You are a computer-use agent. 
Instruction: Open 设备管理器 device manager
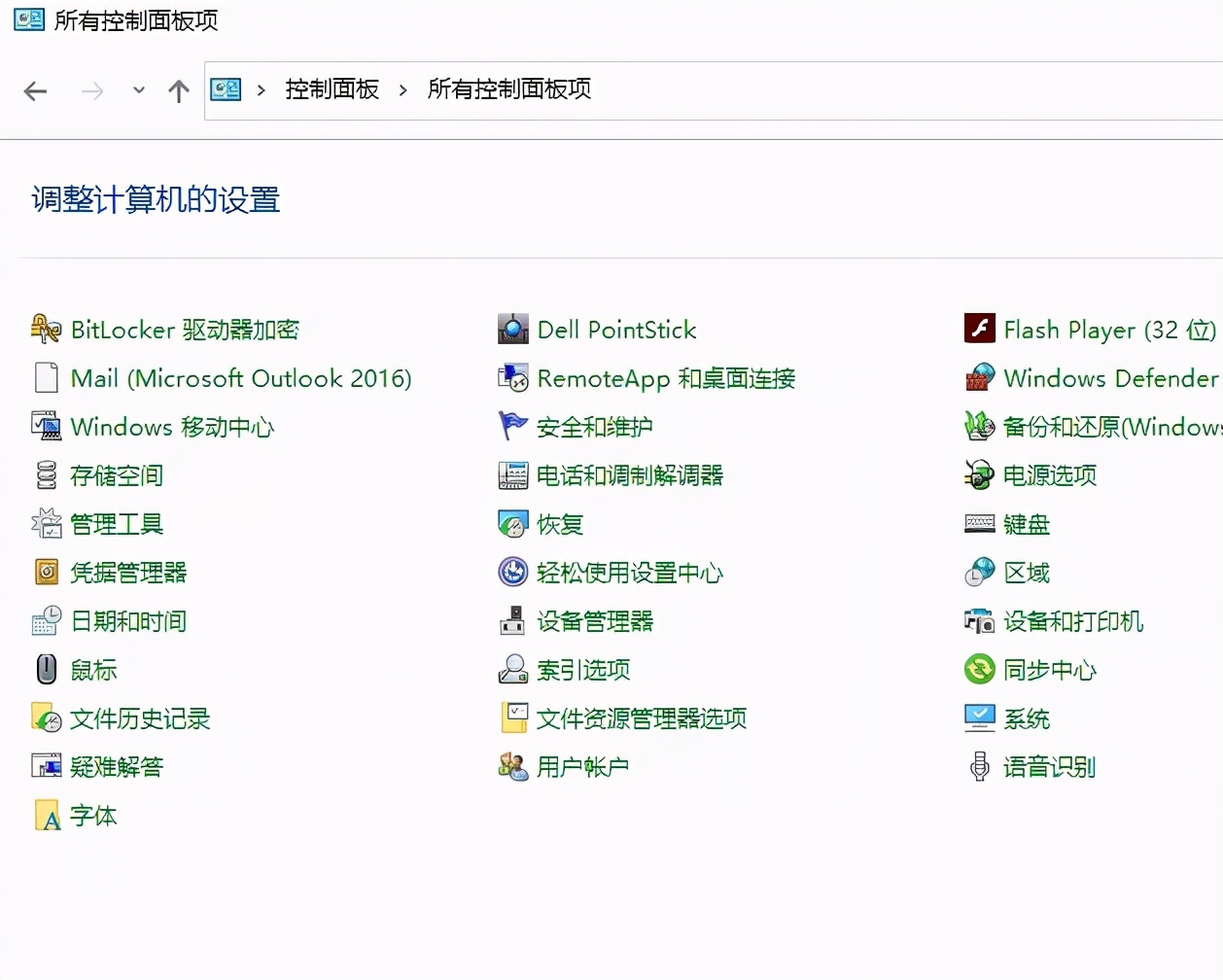(595, 621)
